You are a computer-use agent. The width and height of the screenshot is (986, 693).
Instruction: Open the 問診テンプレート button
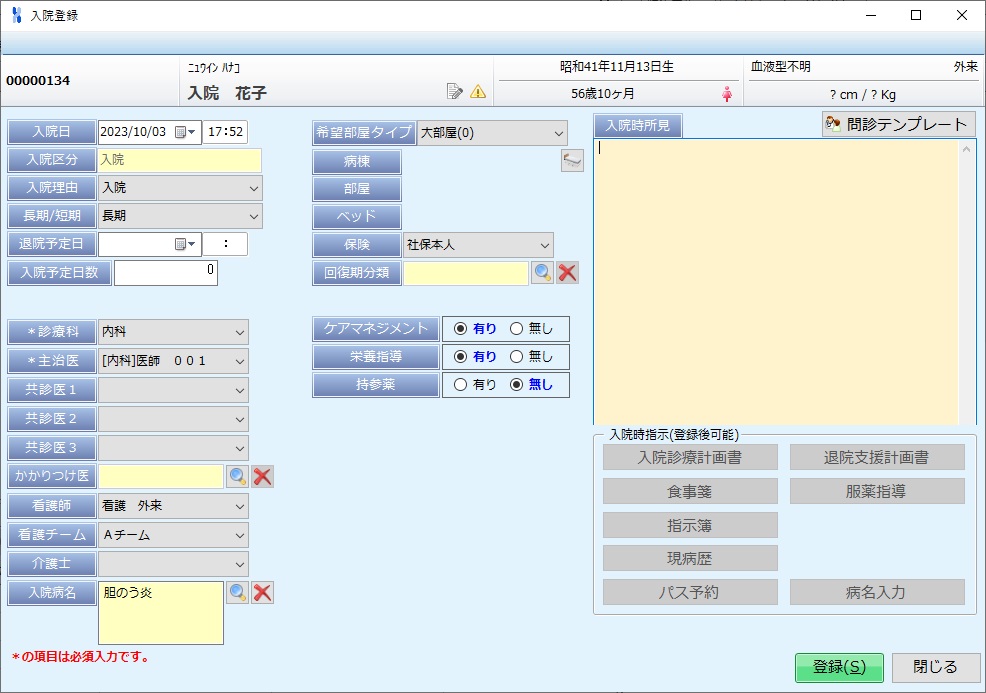click(x=897, y=124)
